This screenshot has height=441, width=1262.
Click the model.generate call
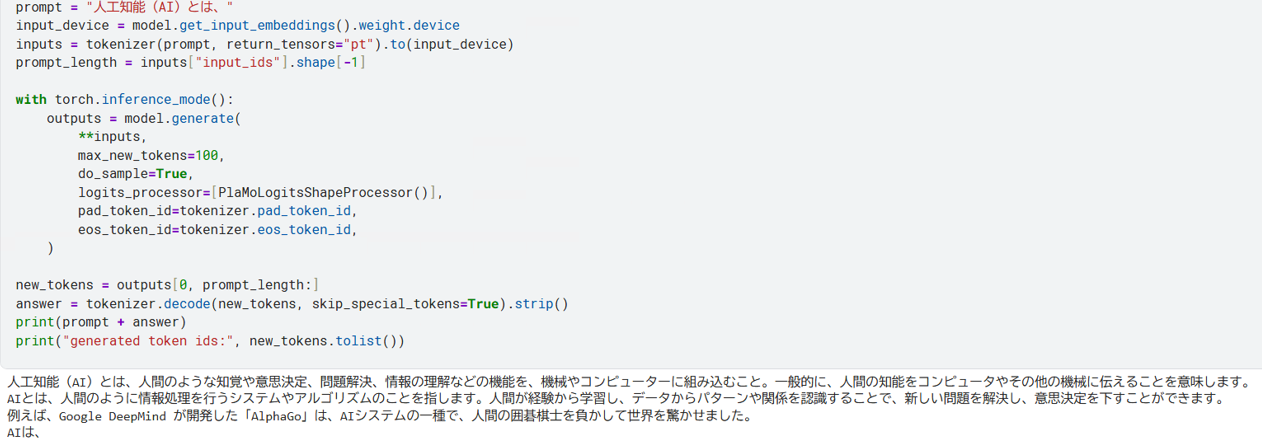pos(183,118)
